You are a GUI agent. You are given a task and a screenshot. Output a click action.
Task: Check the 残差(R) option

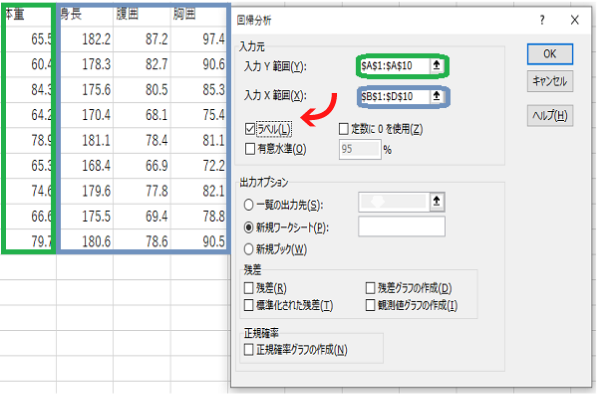click(249, 288)
